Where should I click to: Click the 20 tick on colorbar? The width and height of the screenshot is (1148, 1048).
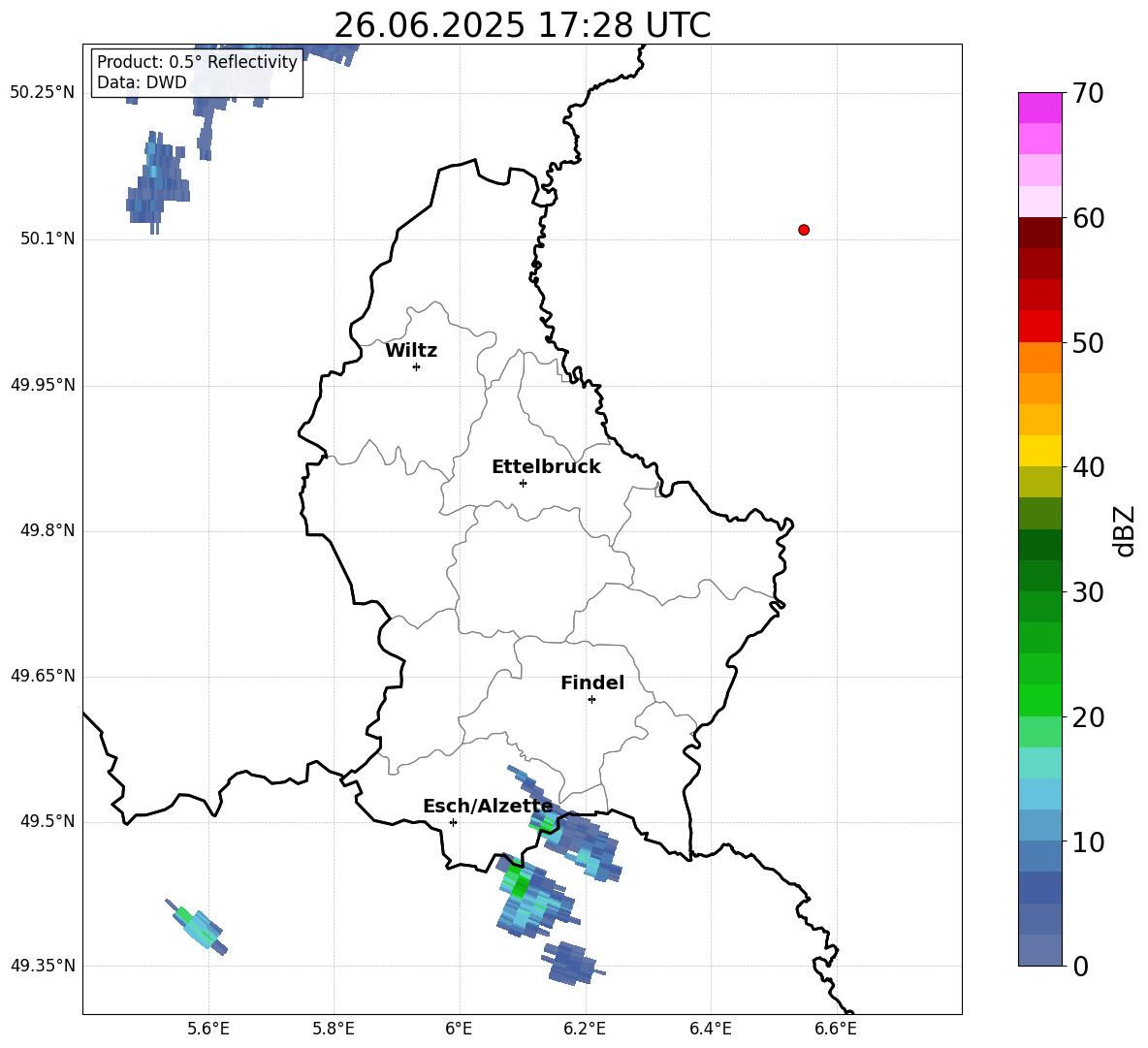[1088, 717]
